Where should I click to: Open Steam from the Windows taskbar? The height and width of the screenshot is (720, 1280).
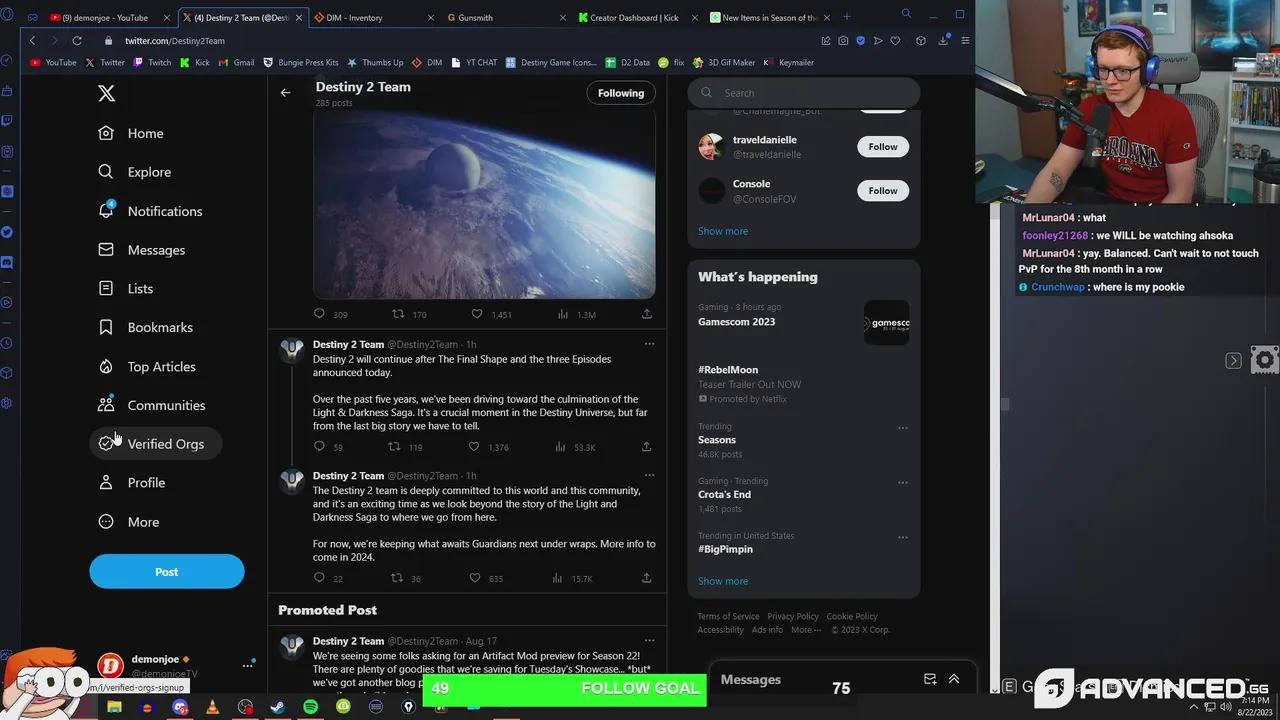coord(277,707)
